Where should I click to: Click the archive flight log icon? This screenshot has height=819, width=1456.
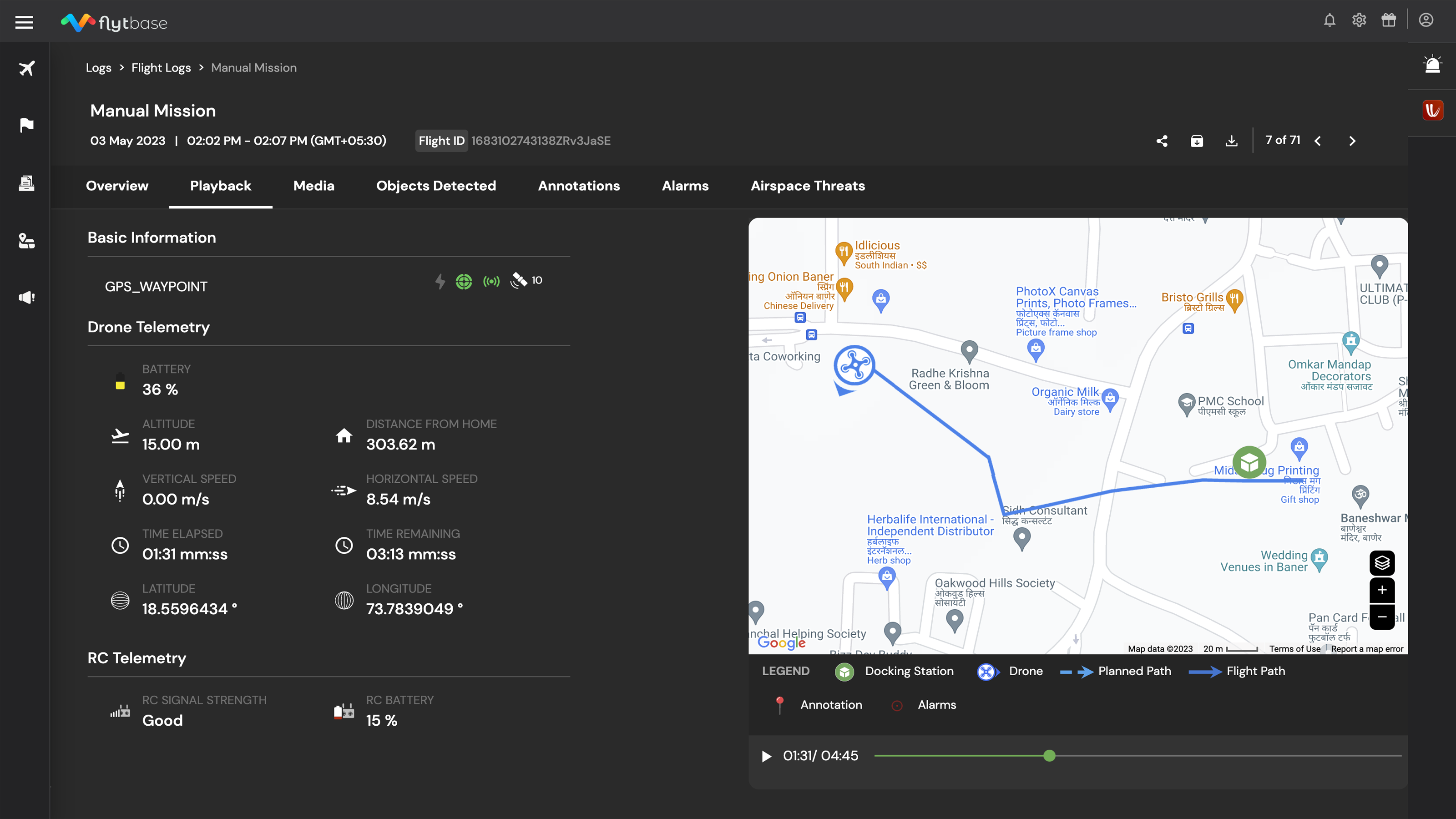(x=1197, y=142)
